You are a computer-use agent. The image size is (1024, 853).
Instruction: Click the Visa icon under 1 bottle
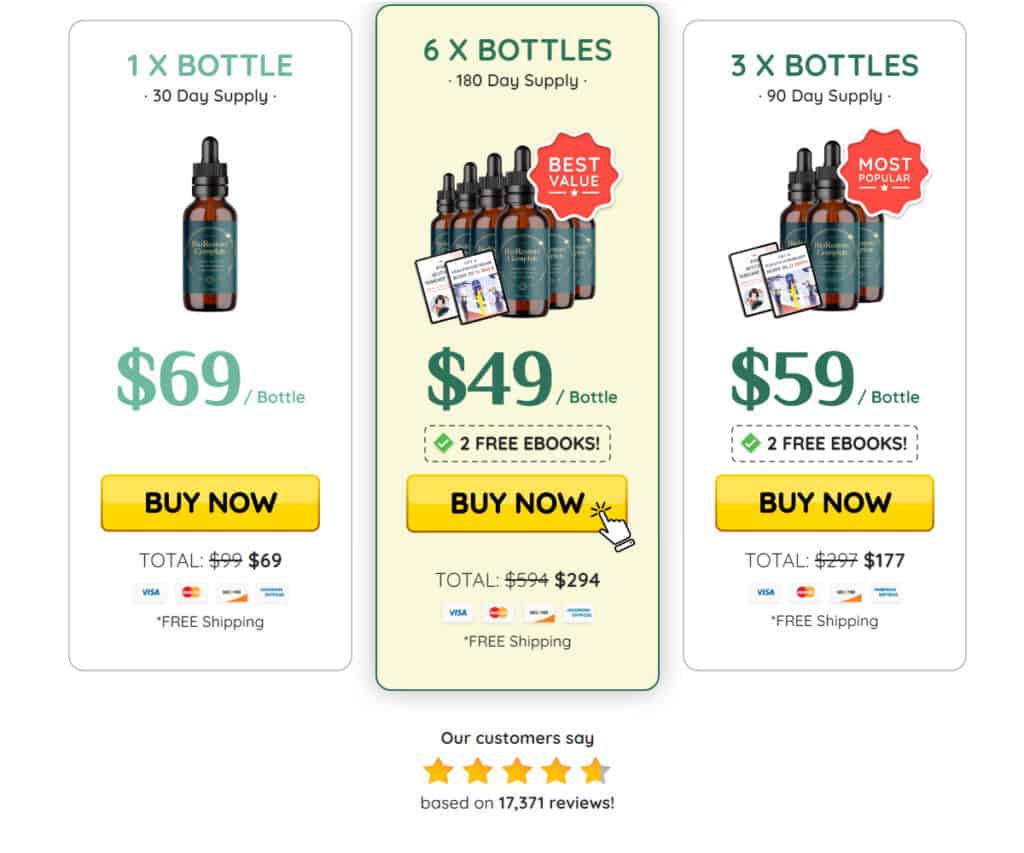click(151, 592)
